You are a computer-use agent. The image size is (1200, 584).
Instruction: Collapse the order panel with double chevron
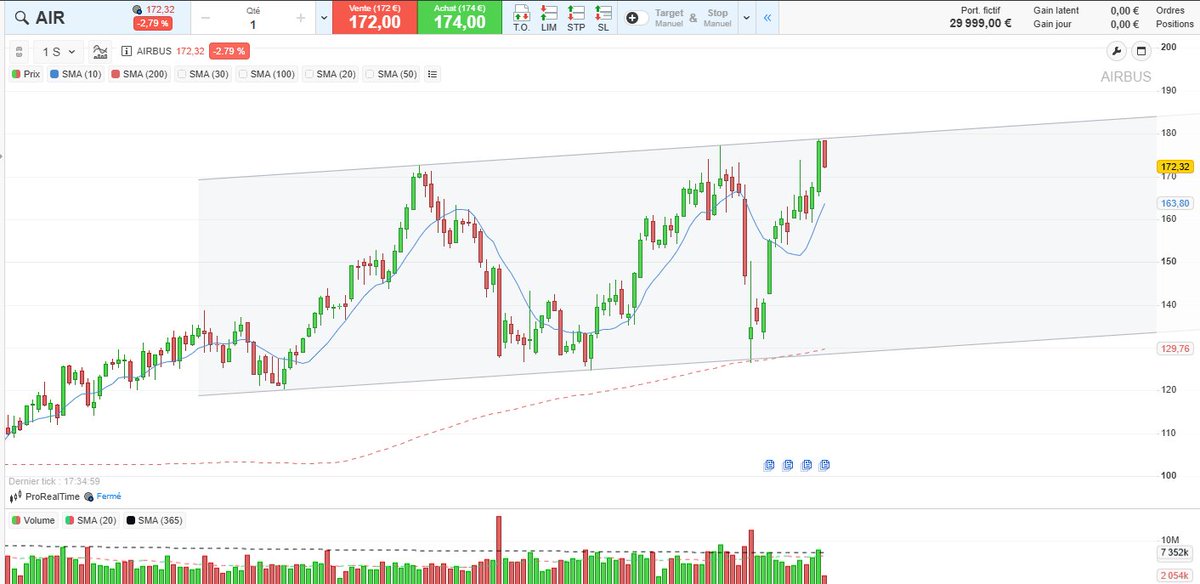[x=767, y=18]
